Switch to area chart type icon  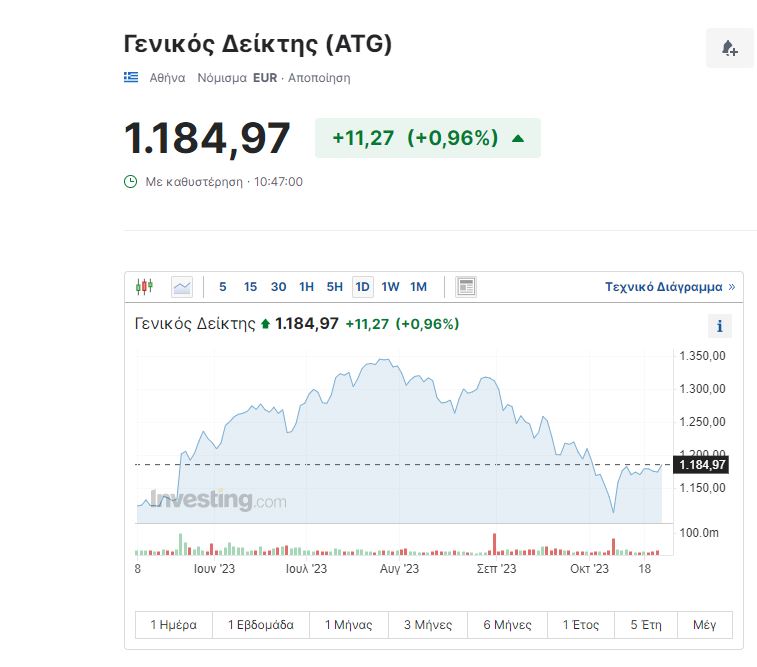(182, 287)
